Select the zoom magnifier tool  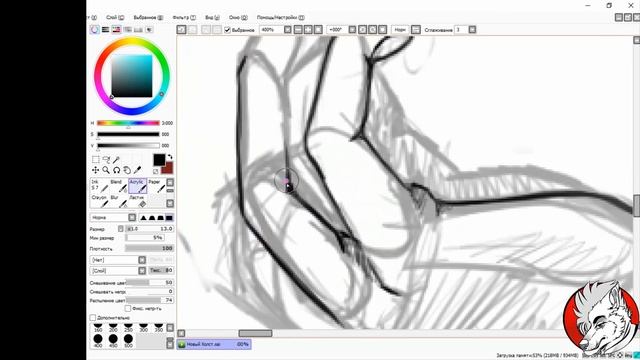(x=106, y=170)
